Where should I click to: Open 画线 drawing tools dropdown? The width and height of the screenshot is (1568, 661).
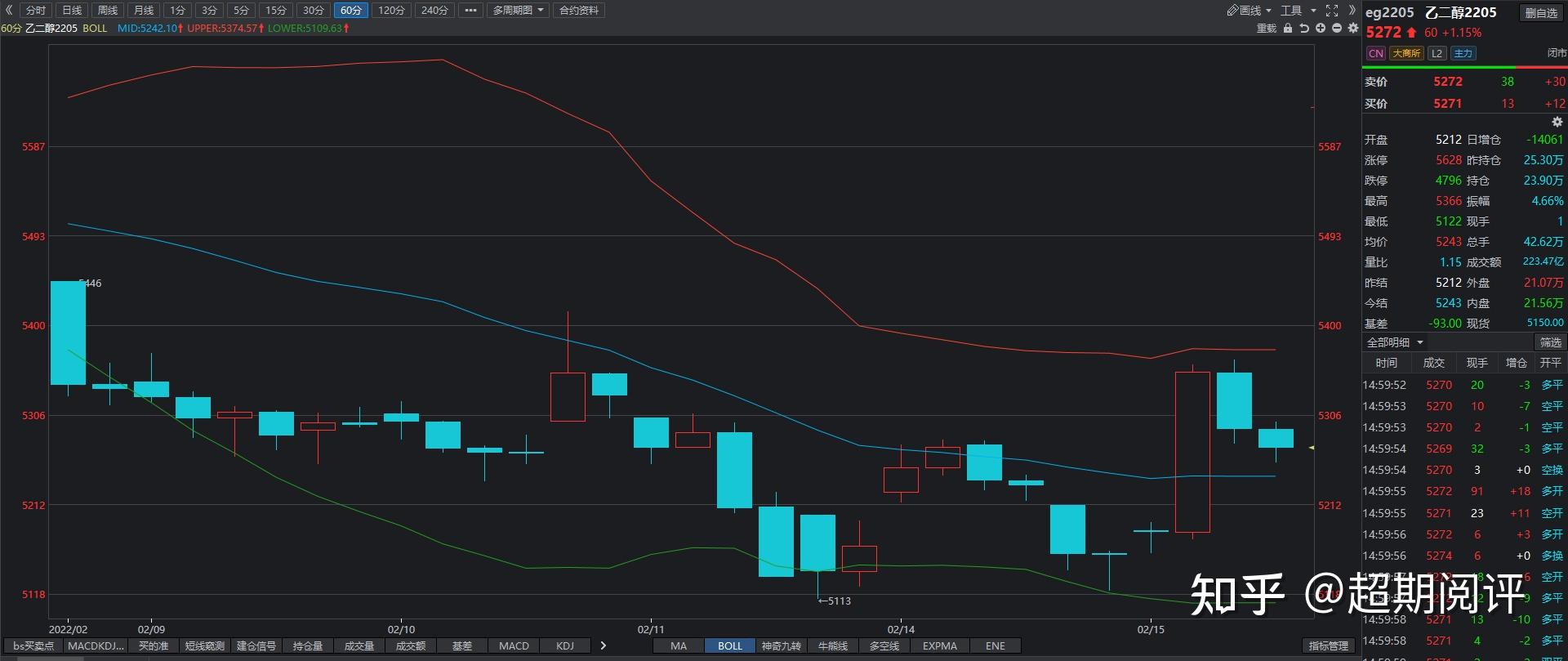(1249, 11)
